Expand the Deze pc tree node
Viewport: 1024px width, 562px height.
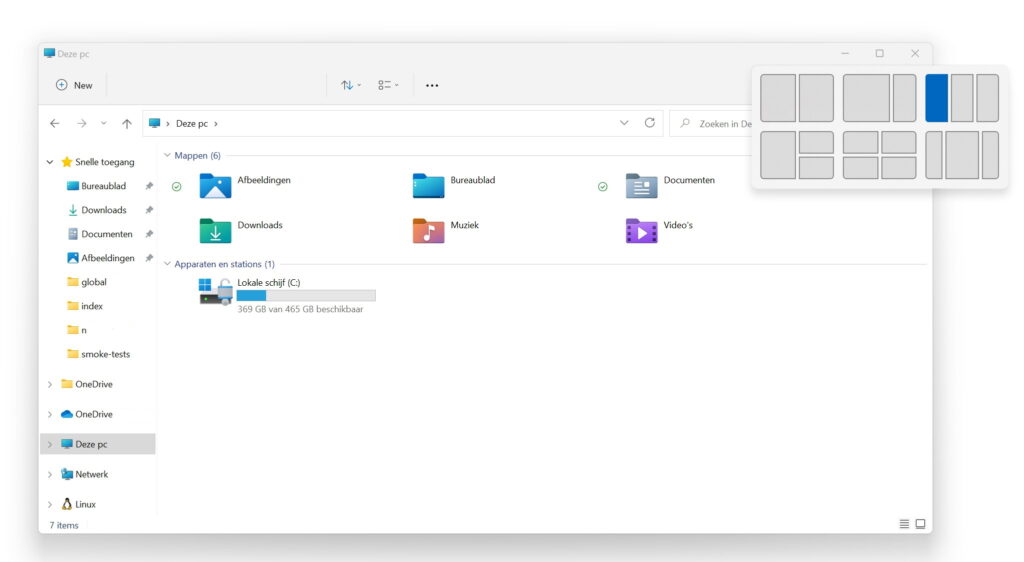(x=50, y=445)
